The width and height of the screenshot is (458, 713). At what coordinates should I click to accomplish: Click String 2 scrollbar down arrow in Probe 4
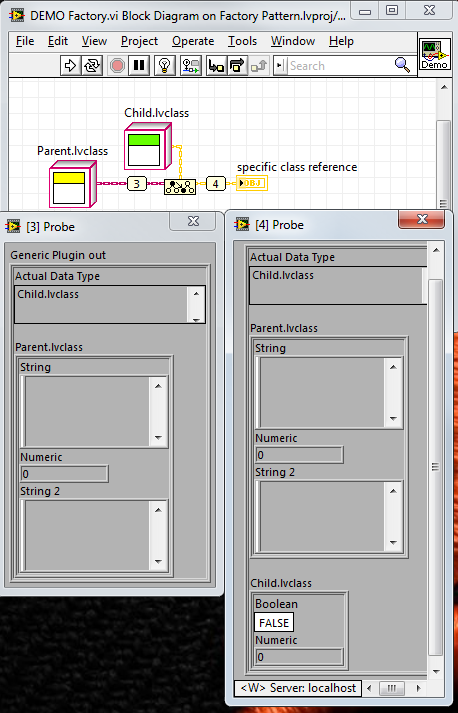coord(393,542)
